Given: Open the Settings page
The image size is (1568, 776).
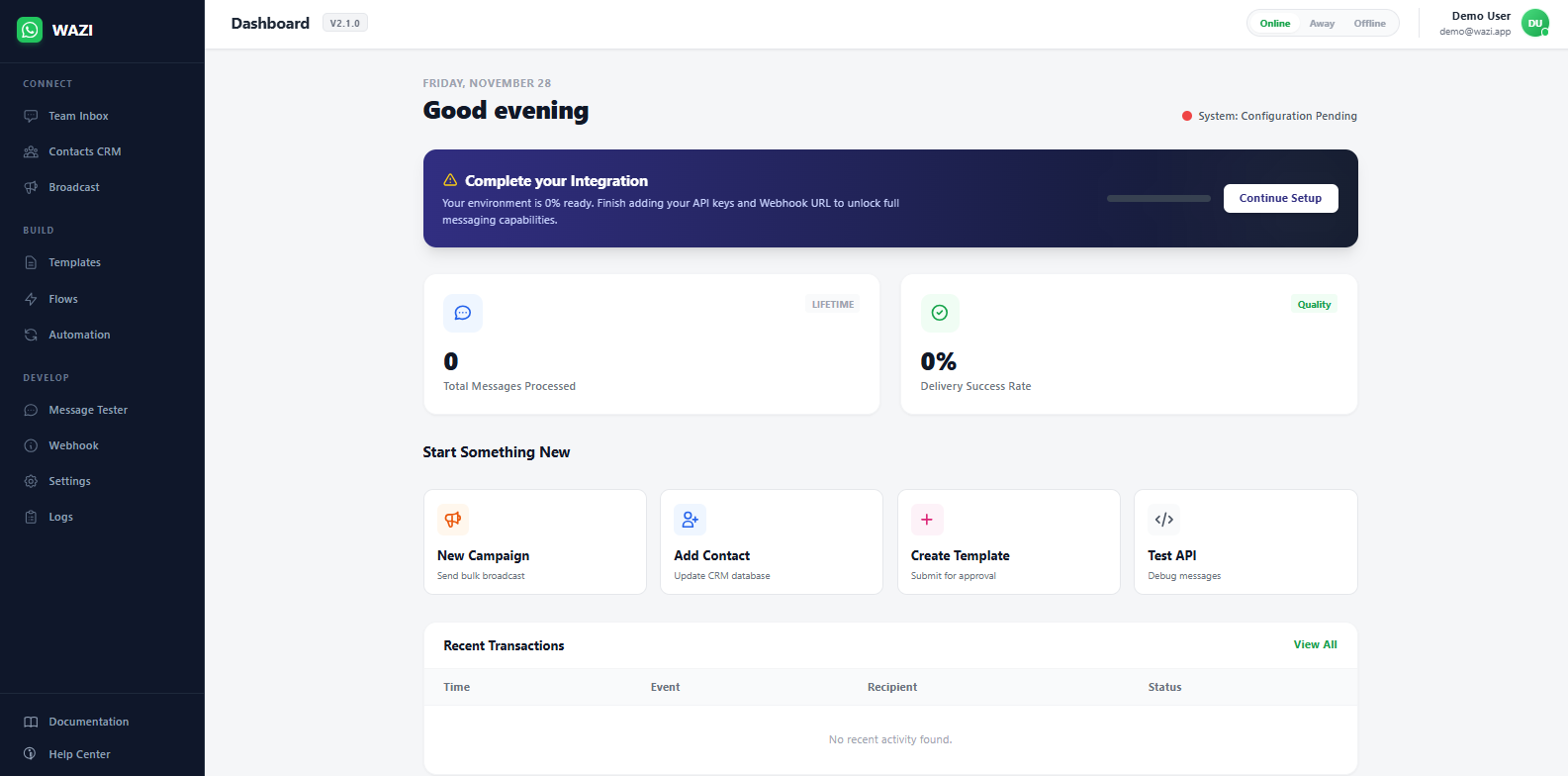Looking at the screenshot, I should click(x=102, y=481).
